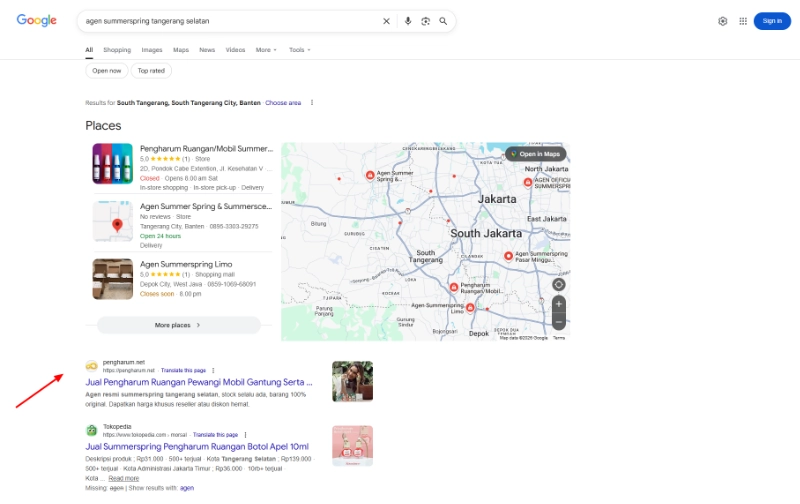Click the Places heading
Screen dimensions: 800x504
(103, 125)
